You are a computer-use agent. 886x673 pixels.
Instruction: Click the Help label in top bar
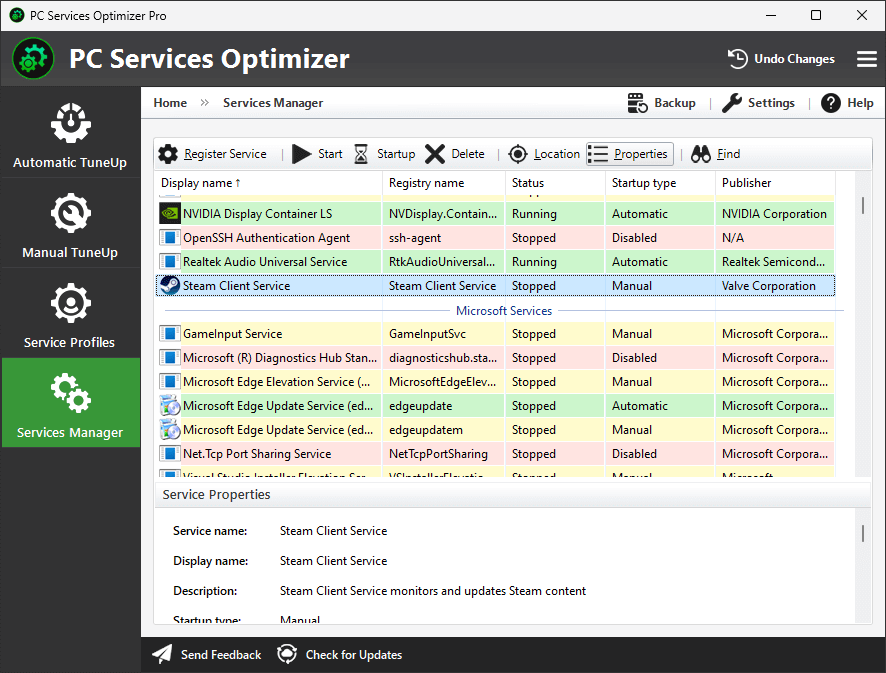pyautogui.click(x=860, y=103)
